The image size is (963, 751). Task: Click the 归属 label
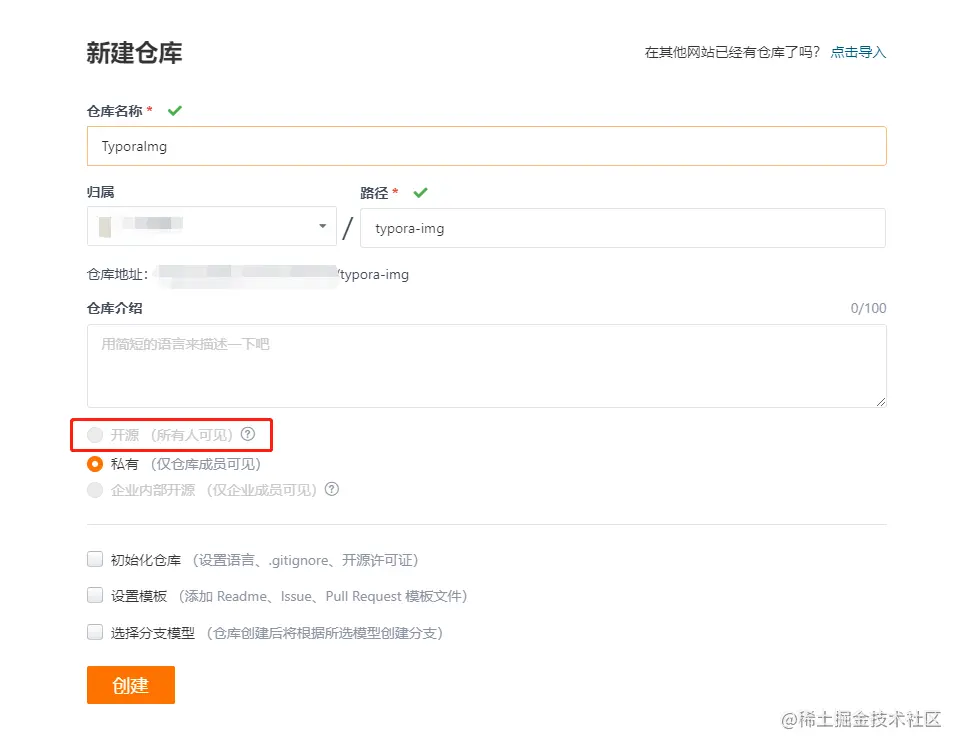(x=101, y=192)
